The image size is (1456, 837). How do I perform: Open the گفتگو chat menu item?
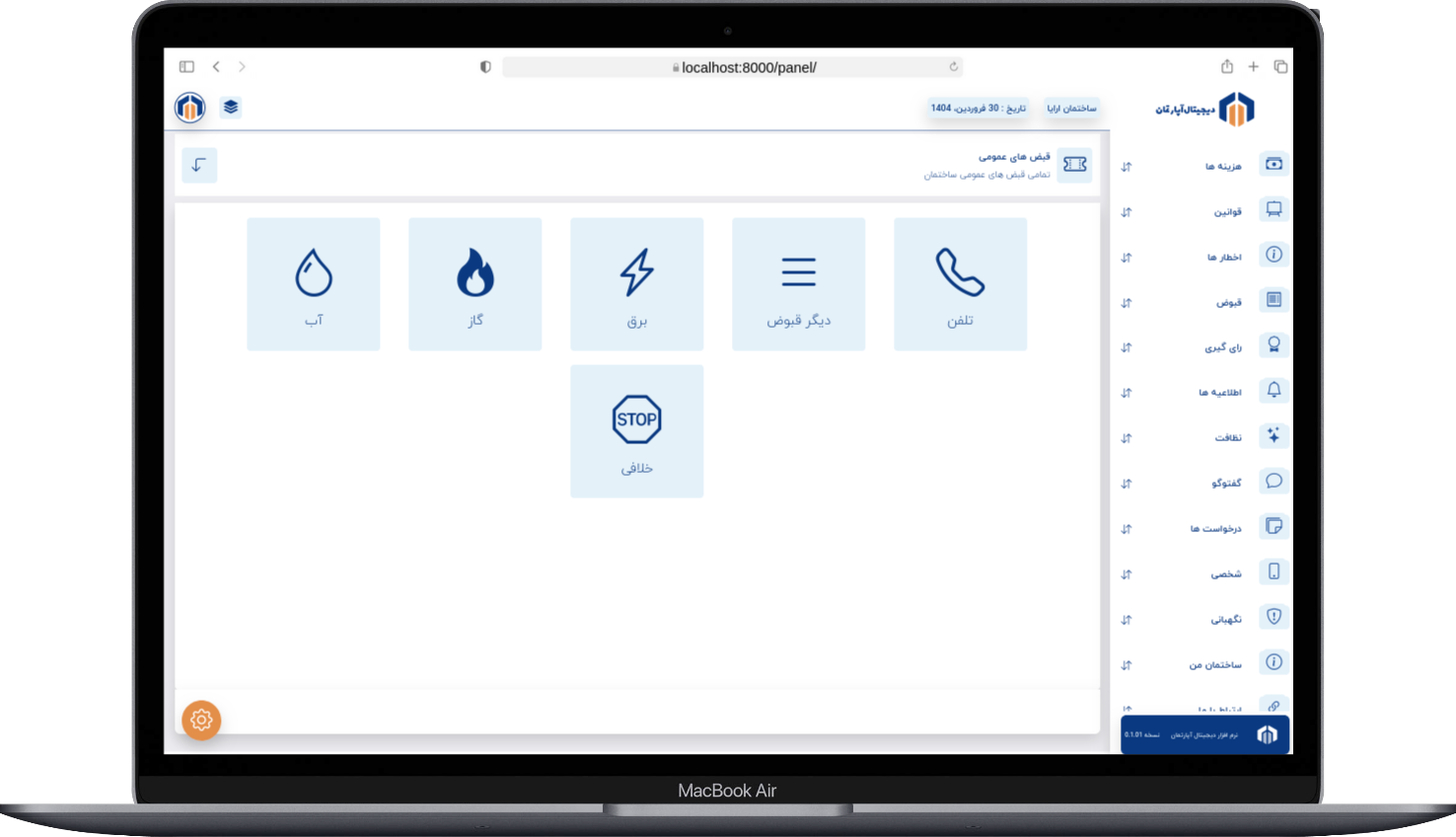tap(1226, 484)
